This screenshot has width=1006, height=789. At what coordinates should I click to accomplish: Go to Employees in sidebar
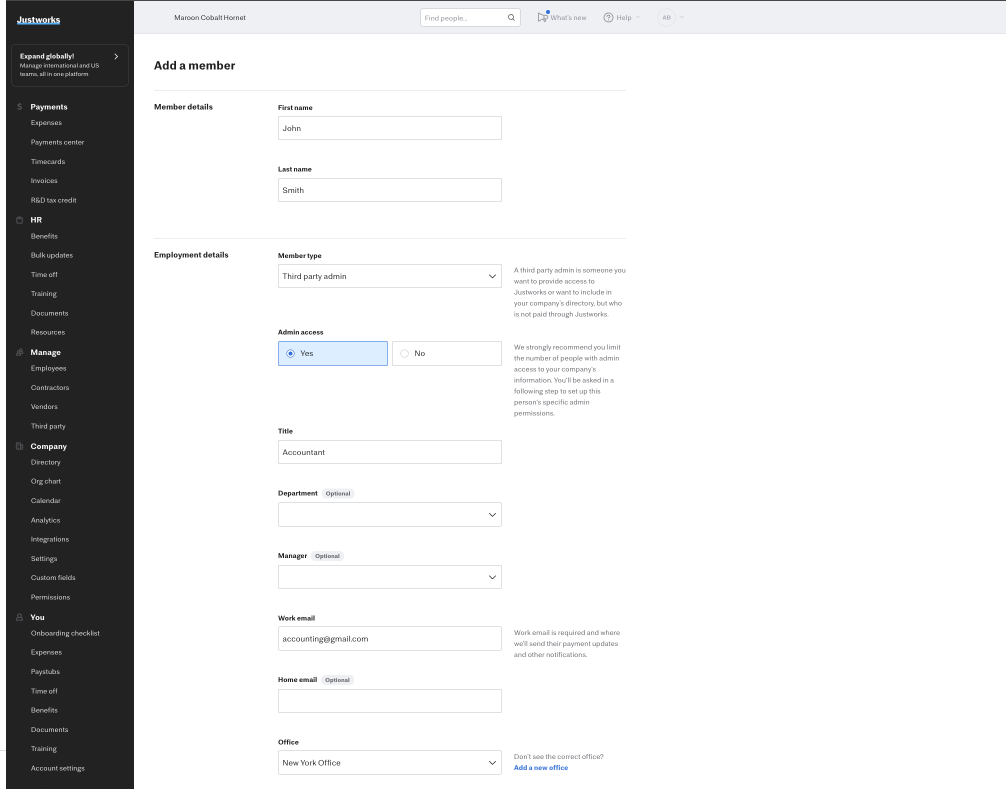(50, 369)
